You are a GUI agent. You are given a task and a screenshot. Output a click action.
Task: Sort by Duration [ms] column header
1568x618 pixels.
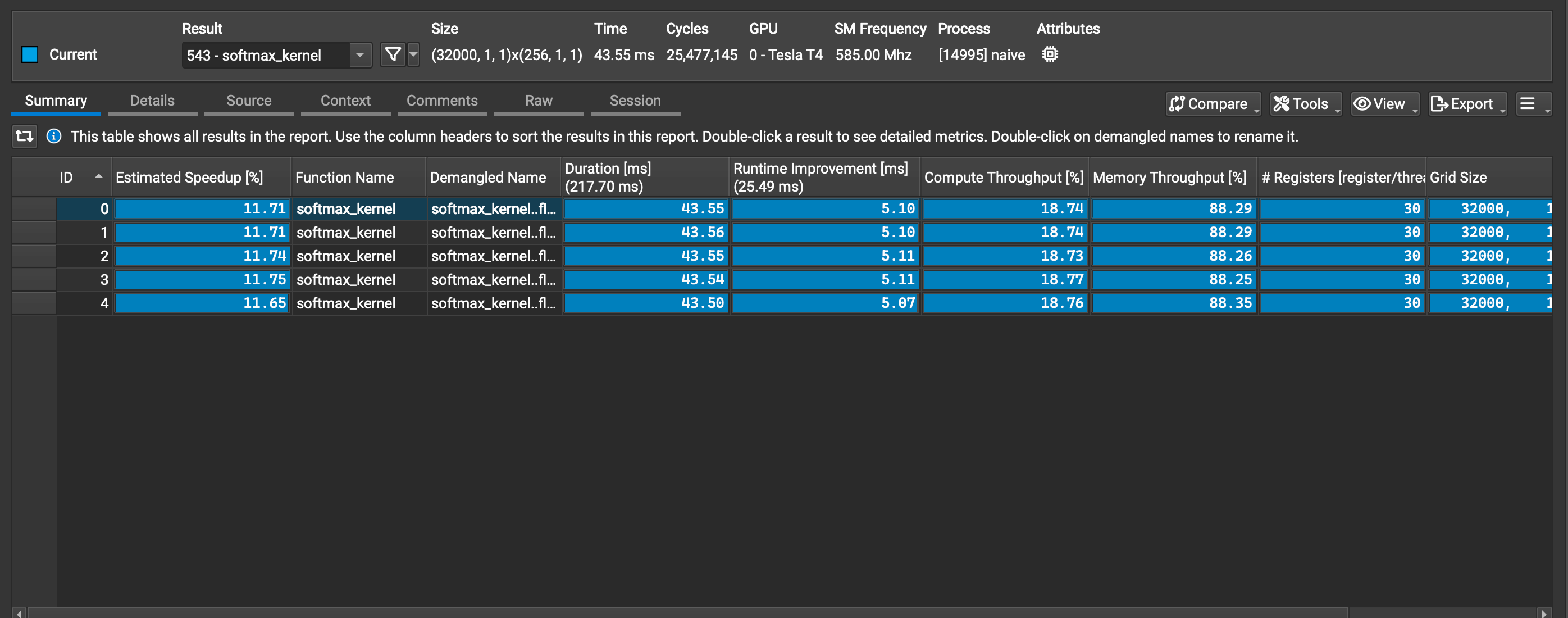point(645,177)
